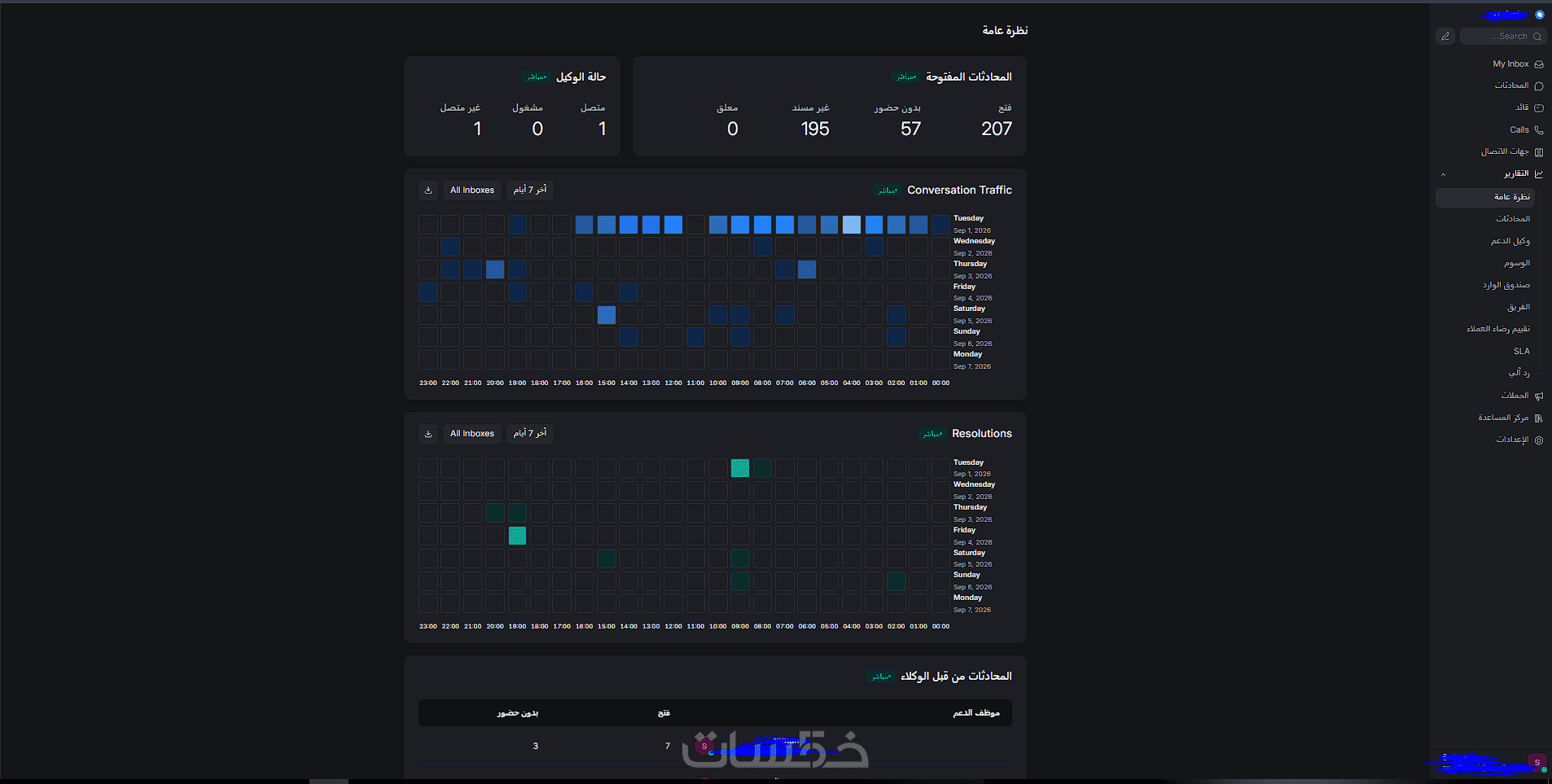
Task: Open the help center (مركز المساعدة) icon
Action: tap(1538, 418)
